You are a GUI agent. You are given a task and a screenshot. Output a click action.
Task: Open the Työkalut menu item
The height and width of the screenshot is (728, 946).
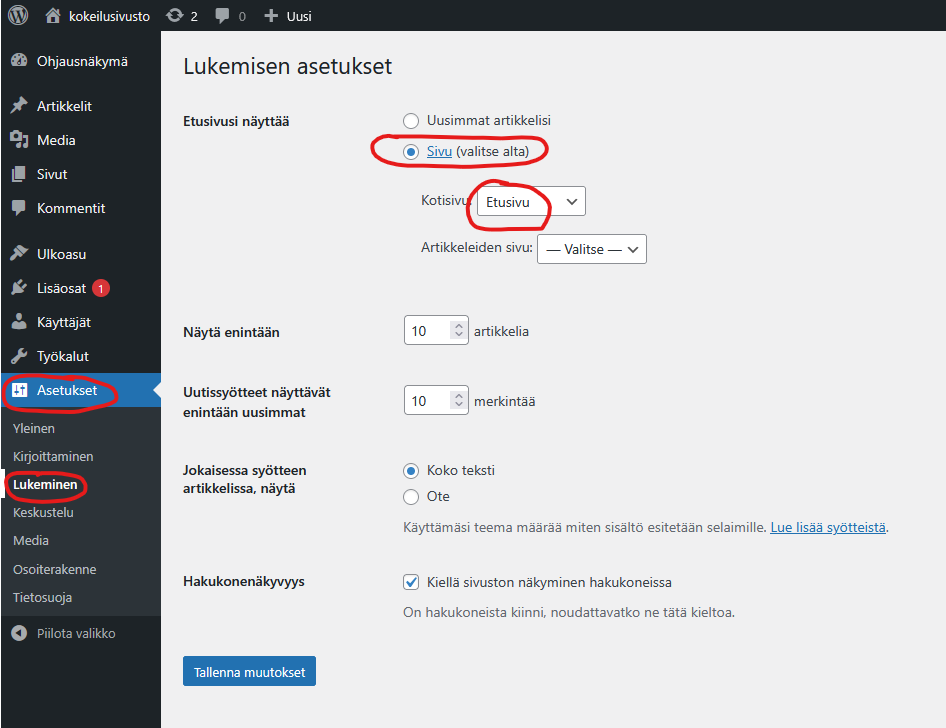tap(63, 356)
